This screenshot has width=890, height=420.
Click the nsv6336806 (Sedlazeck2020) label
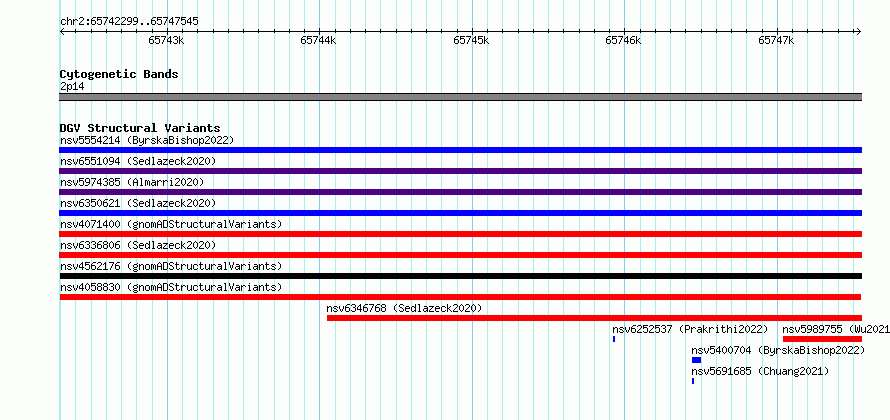pyautogui.click(x=138, y=245)
